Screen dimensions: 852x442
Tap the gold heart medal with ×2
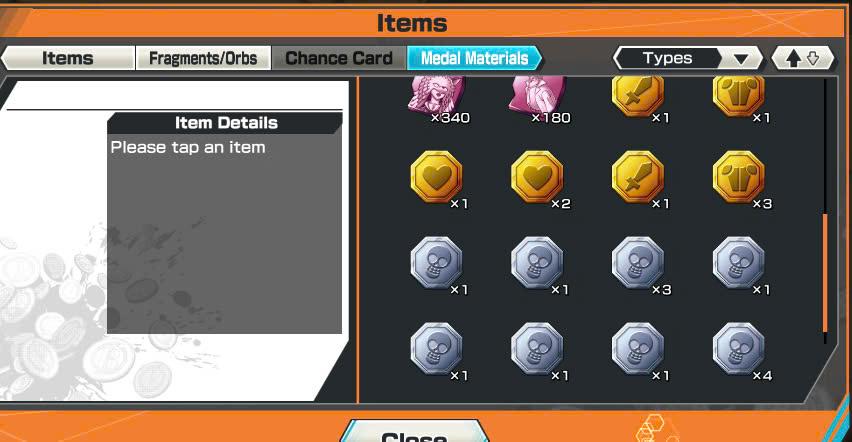537,177
